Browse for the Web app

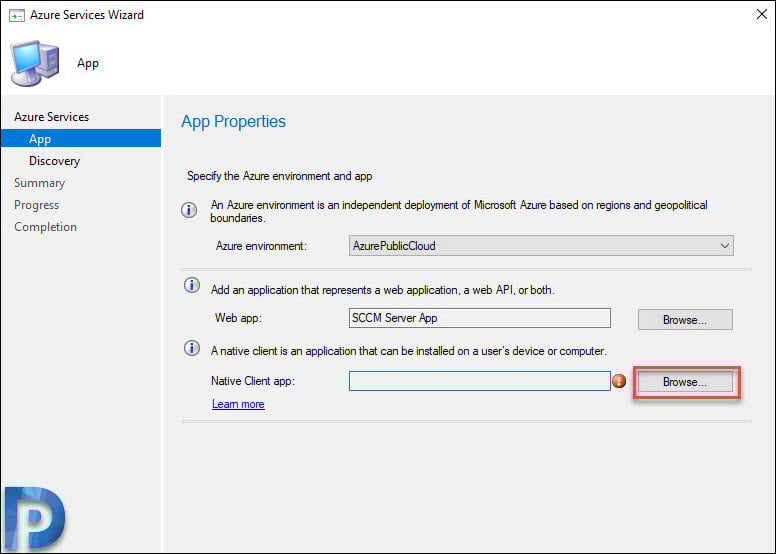[685, 320]
